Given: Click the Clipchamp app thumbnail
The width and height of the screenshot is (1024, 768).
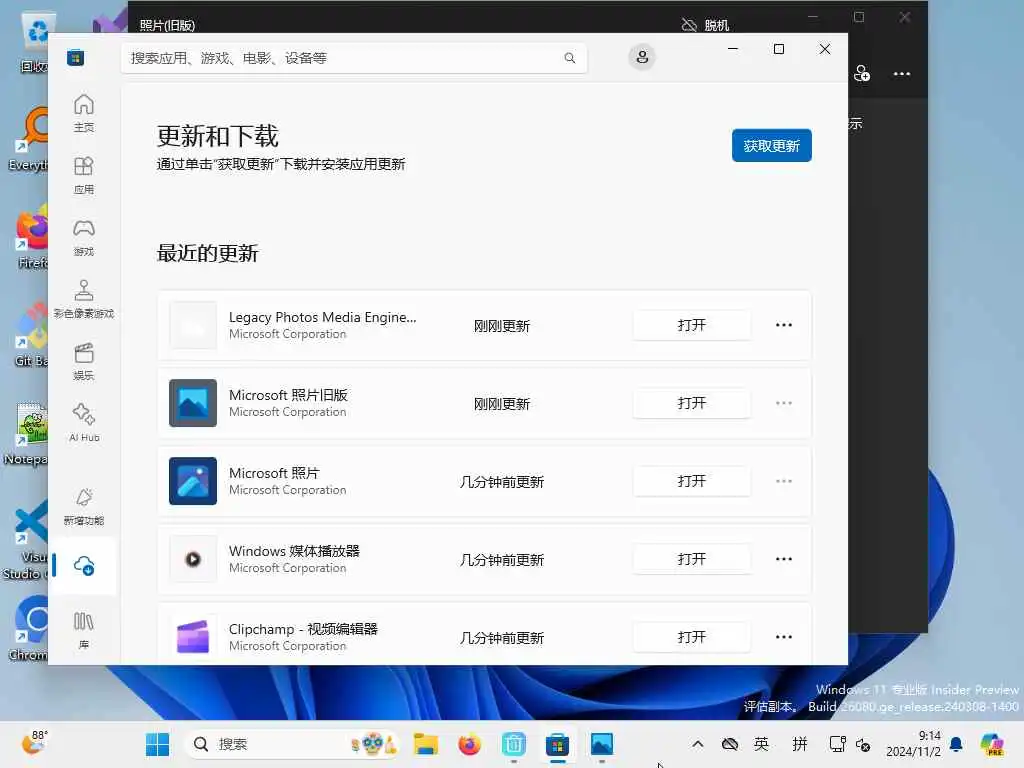Looking at the screenshot, I should tap(193, 637).
